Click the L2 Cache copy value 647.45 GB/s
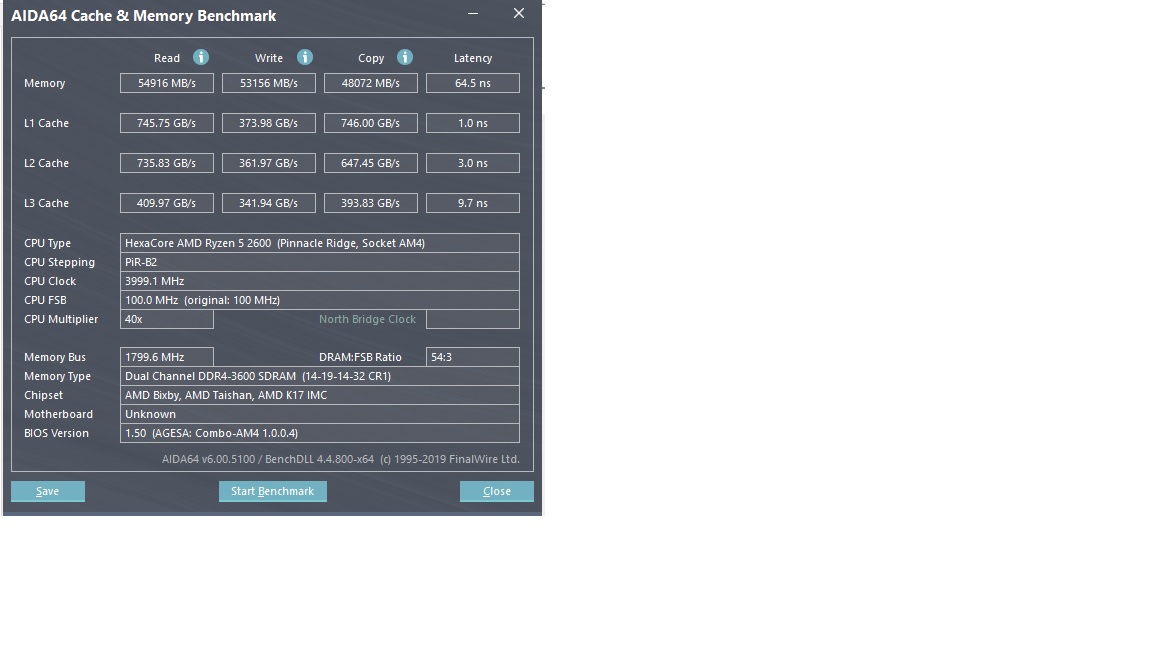This screenshot has height=648, width=1152. click(371, 163)
